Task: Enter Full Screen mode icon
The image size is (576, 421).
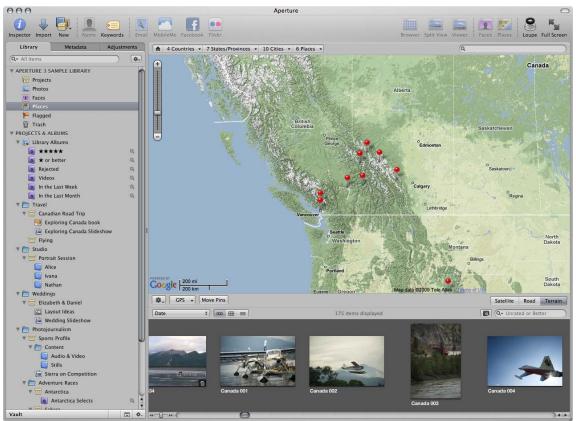Action: (554, 25)
